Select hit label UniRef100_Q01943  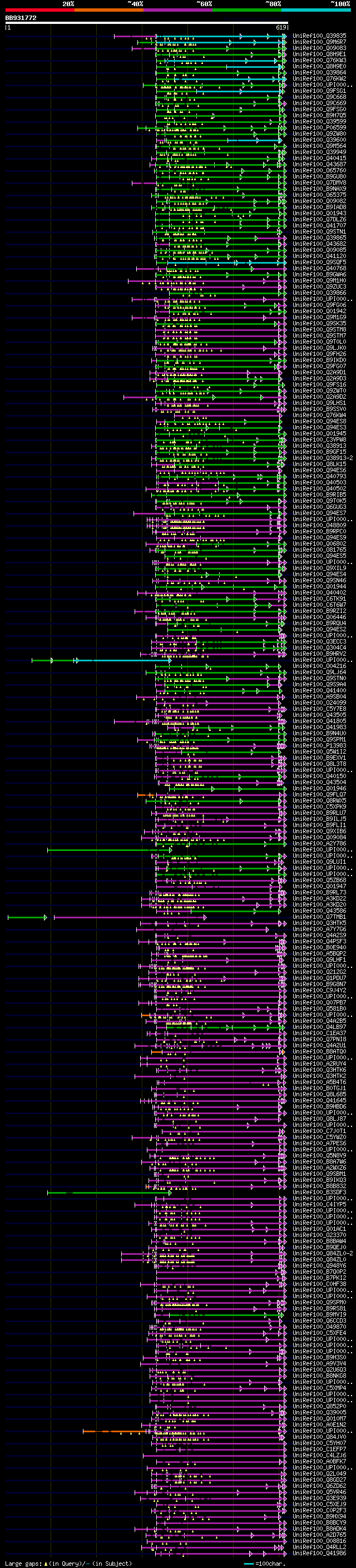(x=319, y=213)
